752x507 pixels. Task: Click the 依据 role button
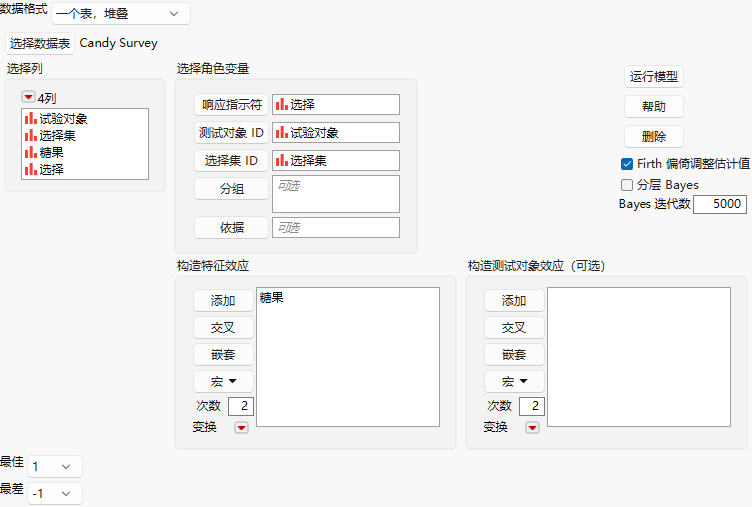pyautogui.click(x=232, y=228)
